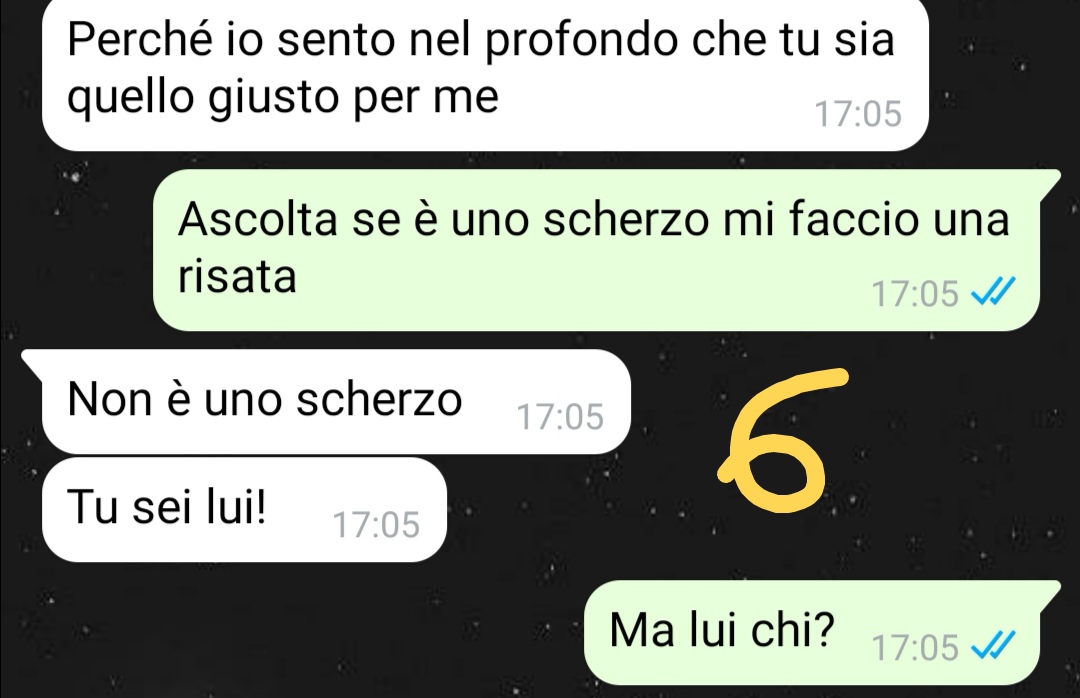The image size is (1080, 698).
Task: Tap the 'Tu sei lui!' message bubble
Action: coord(245,510)
